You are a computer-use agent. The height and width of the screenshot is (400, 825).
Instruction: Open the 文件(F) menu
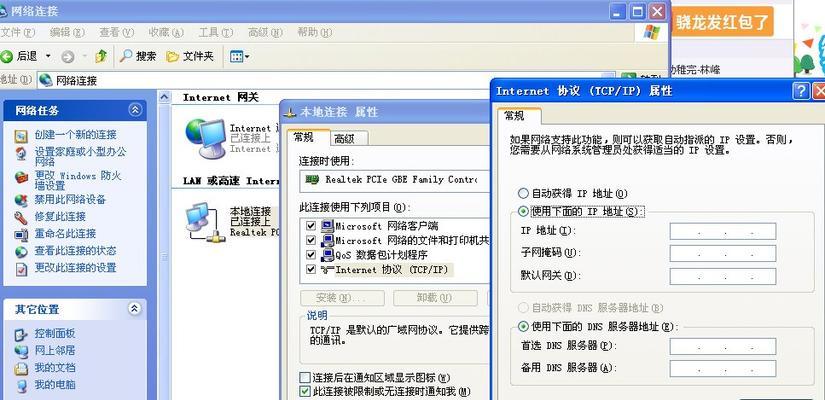tap(17, 32)
